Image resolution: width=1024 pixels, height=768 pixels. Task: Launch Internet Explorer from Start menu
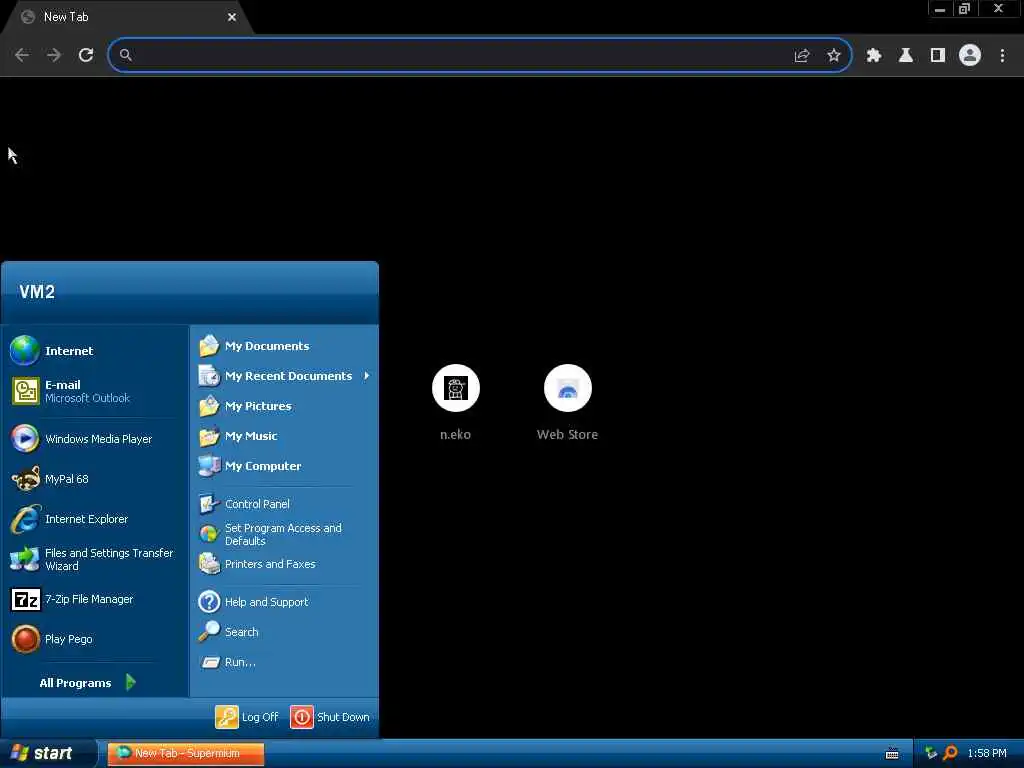95,519
